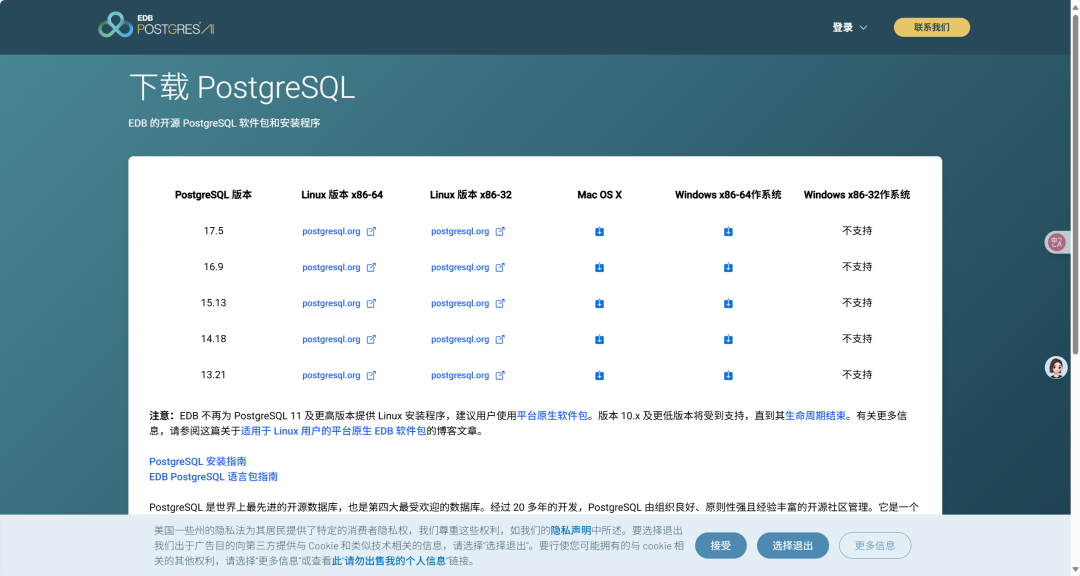
Task: Click external-link icon for 15.13 Linux x86-64
Action: tap(371, 303)
